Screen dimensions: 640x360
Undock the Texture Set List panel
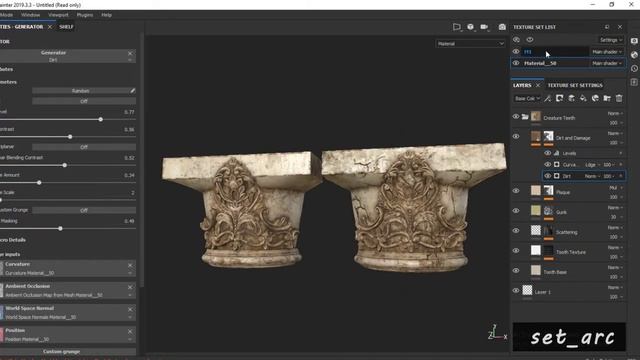[x=607, y=27]
